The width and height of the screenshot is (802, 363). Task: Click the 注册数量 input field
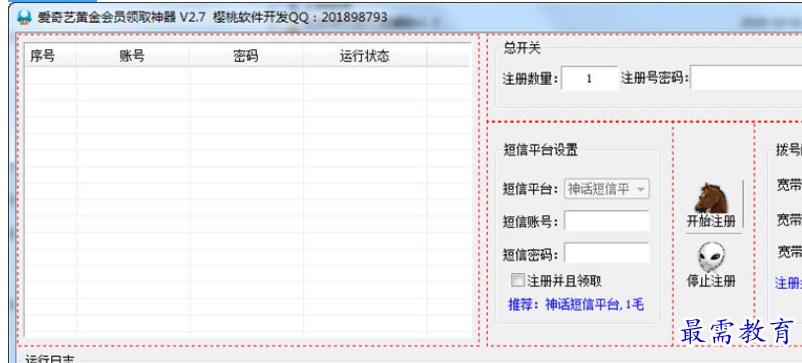(x=589, y=79)
